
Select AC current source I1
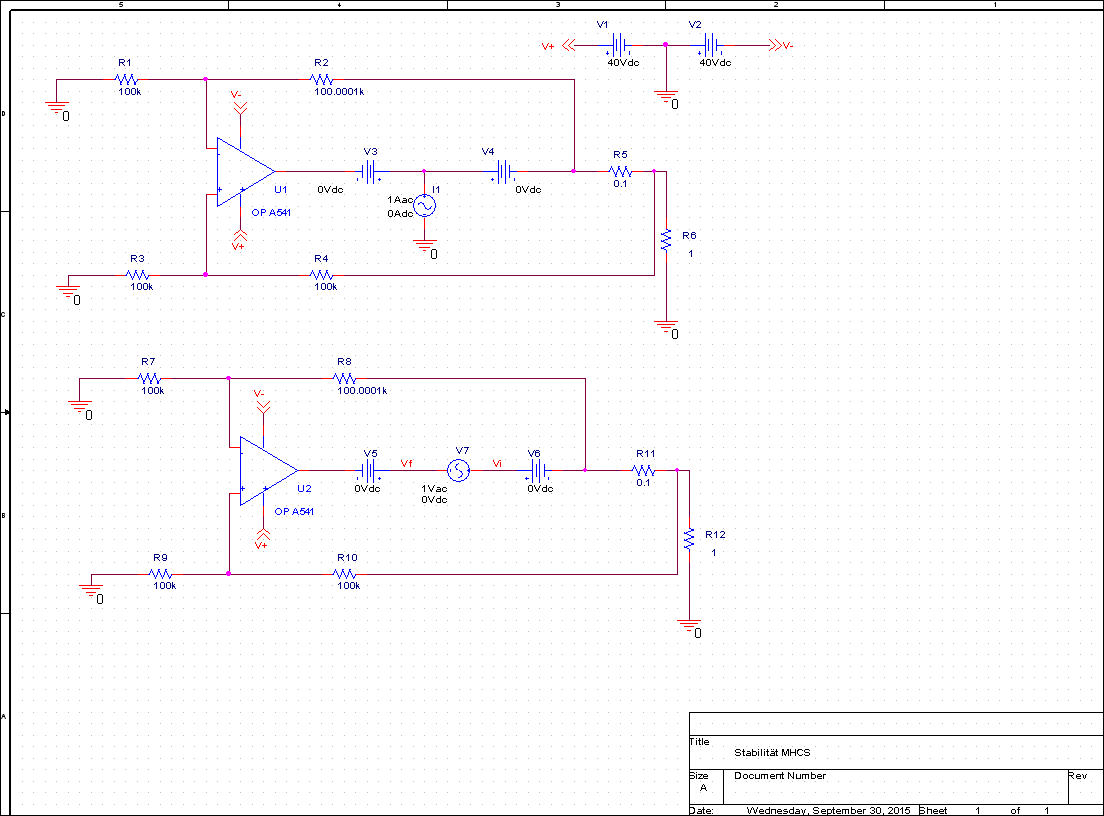click(424, 206)
